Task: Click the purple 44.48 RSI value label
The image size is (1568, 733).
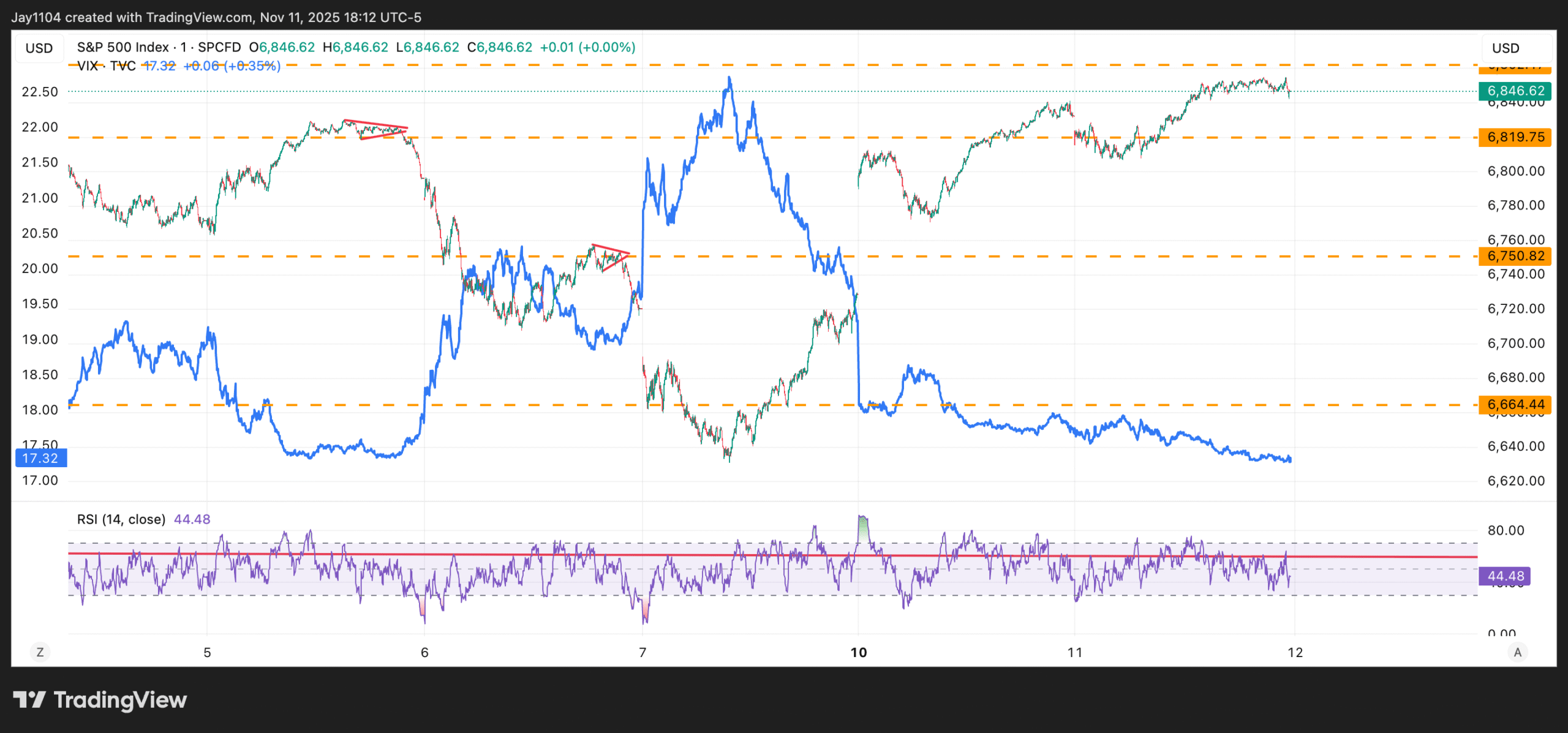Action: [1506, 576]
